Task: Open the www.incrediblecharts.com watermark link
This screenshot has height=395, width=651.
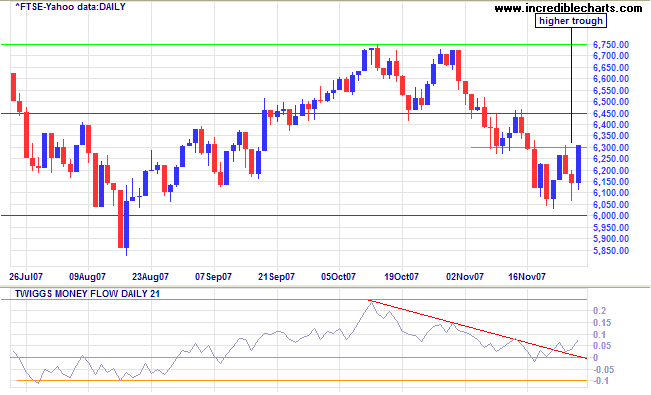Action: click(x=568, y=7)
